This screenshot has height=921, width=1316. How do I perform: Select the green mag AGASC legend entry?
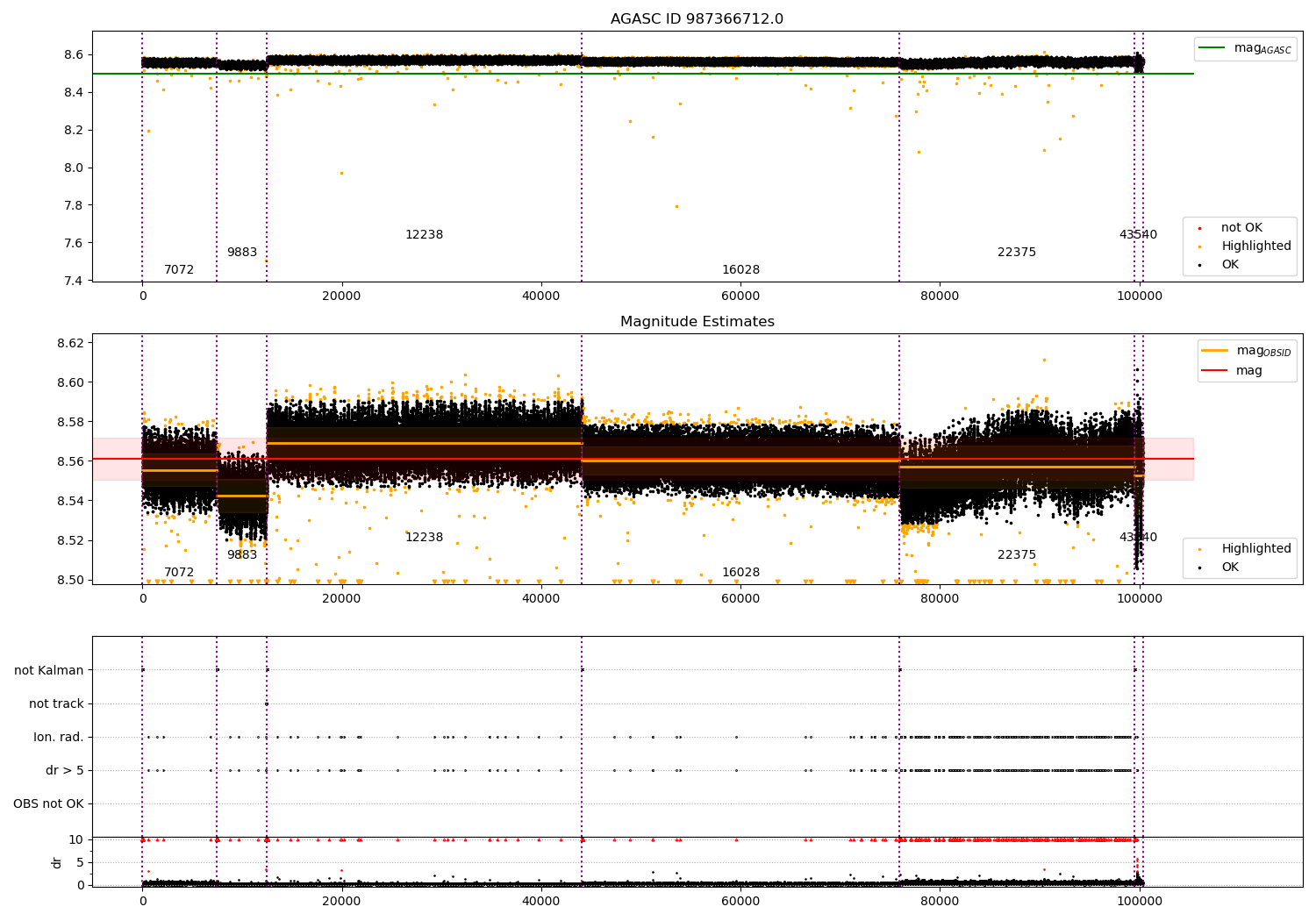[1245, 48]
